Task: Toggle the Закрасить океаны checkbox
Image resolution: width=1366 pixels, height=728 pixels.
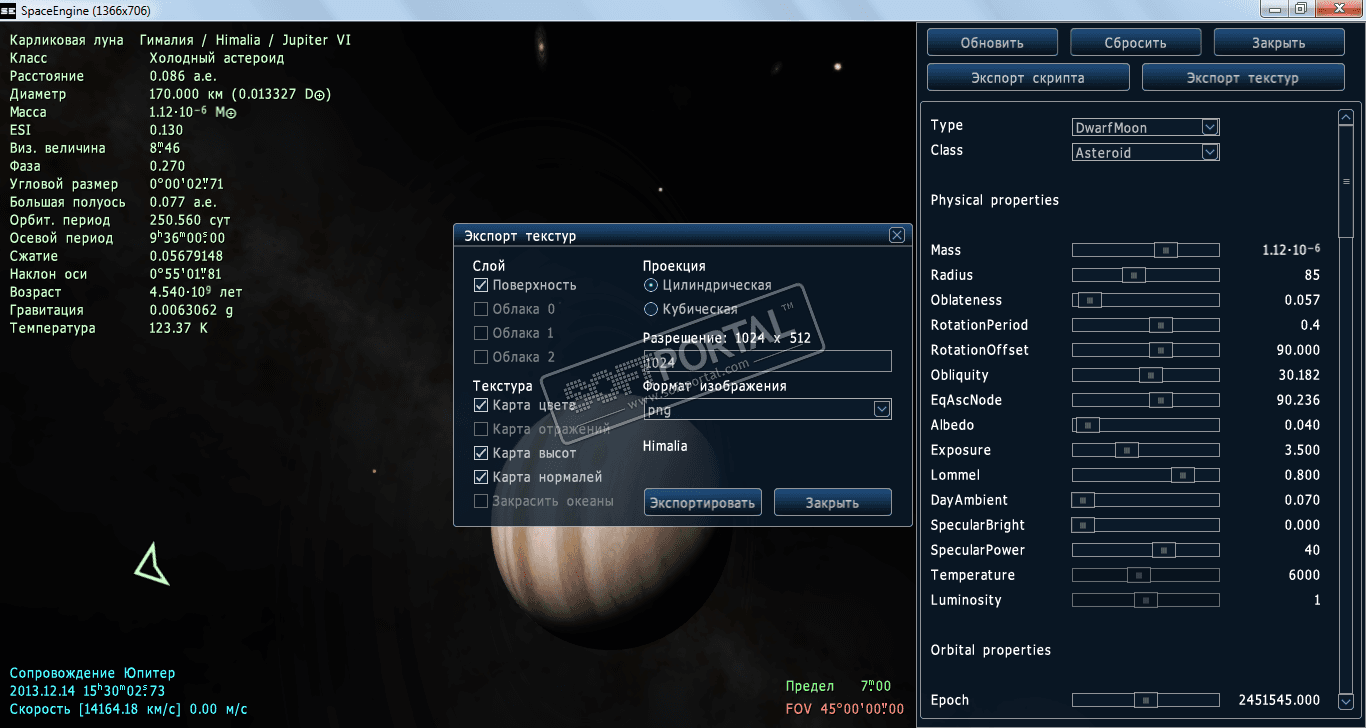Action: [x=481, y=501]
